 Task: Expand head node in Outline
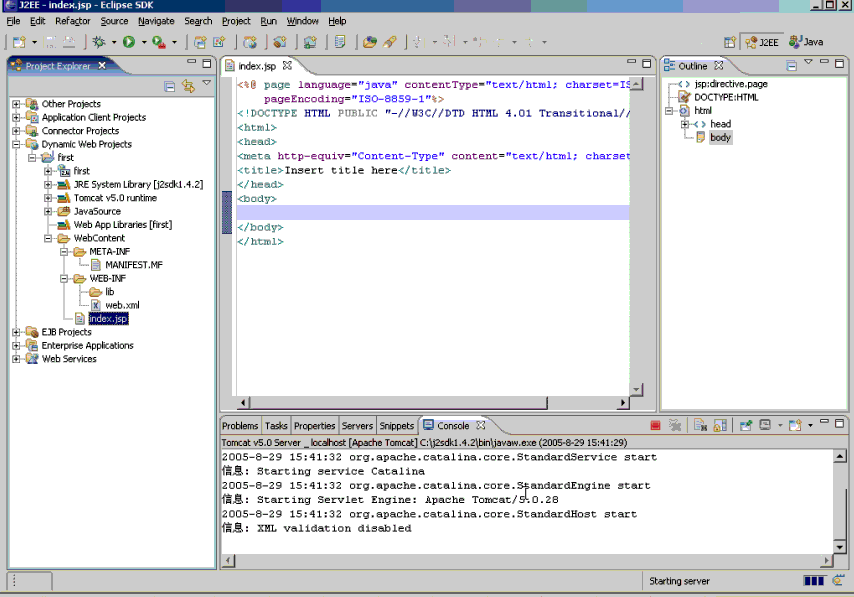pos(685,124)
